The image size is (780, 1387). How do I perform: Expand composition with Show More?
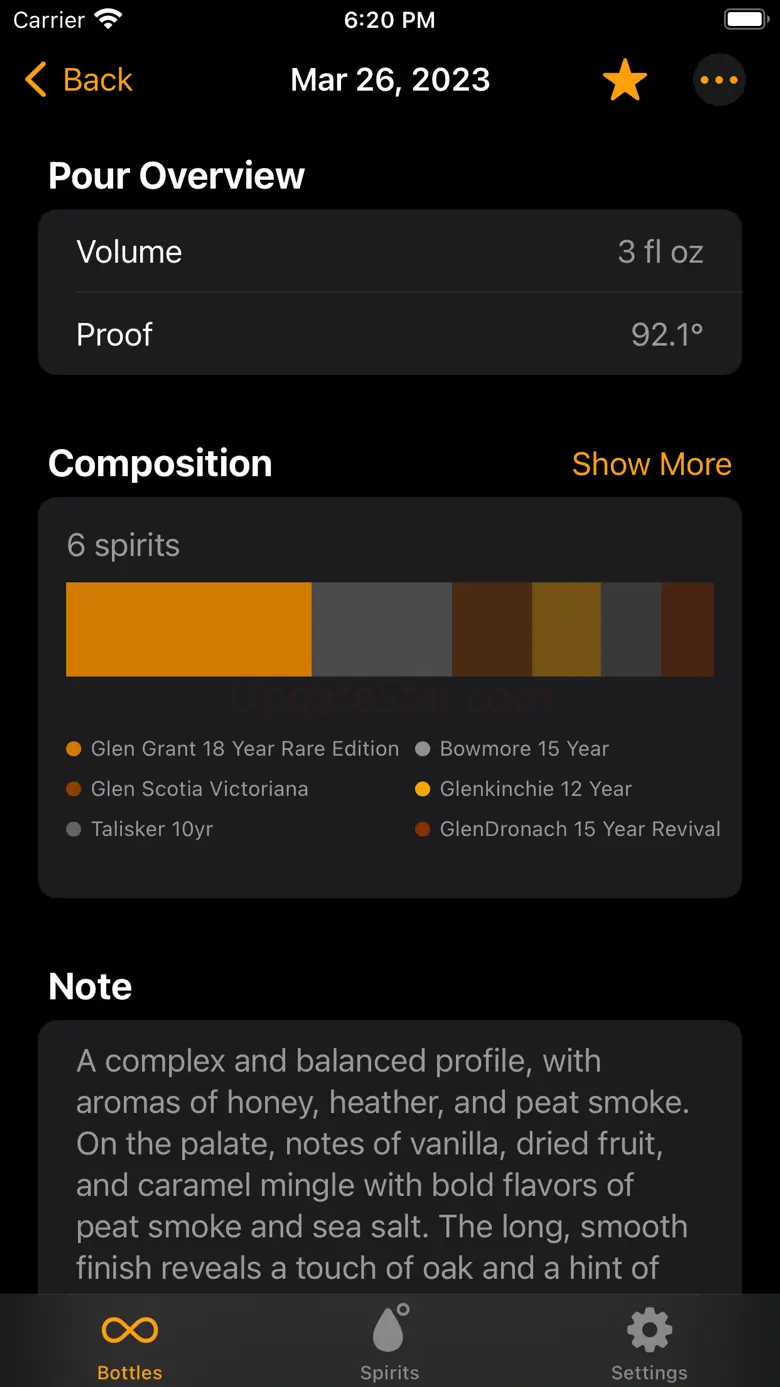651,464
